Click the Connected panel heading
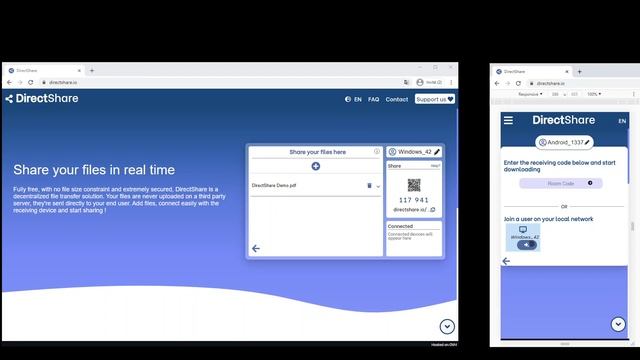The image size is (640, 360). 400,226
